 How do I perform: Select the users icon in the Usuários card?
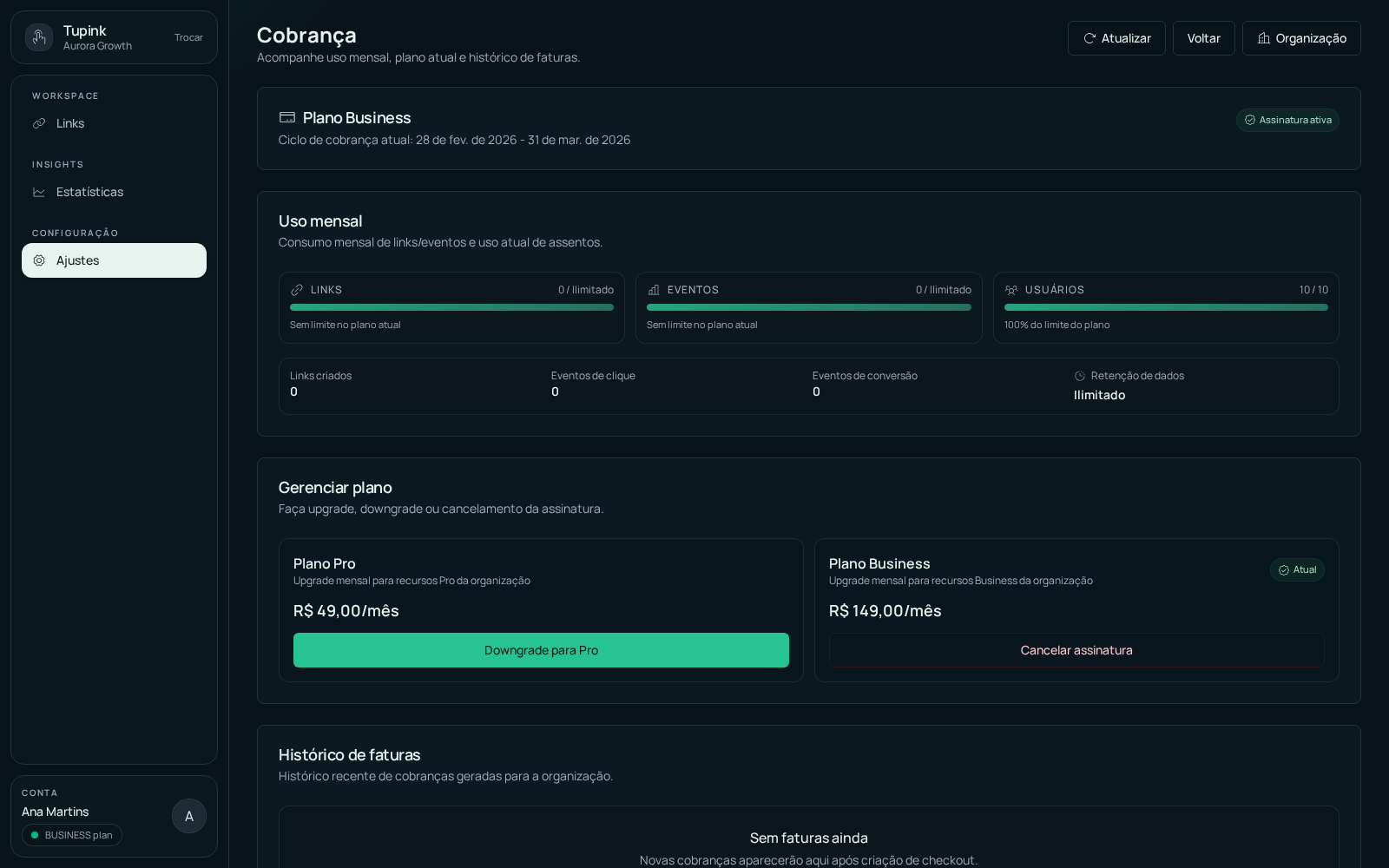[x=1010, y=290]
